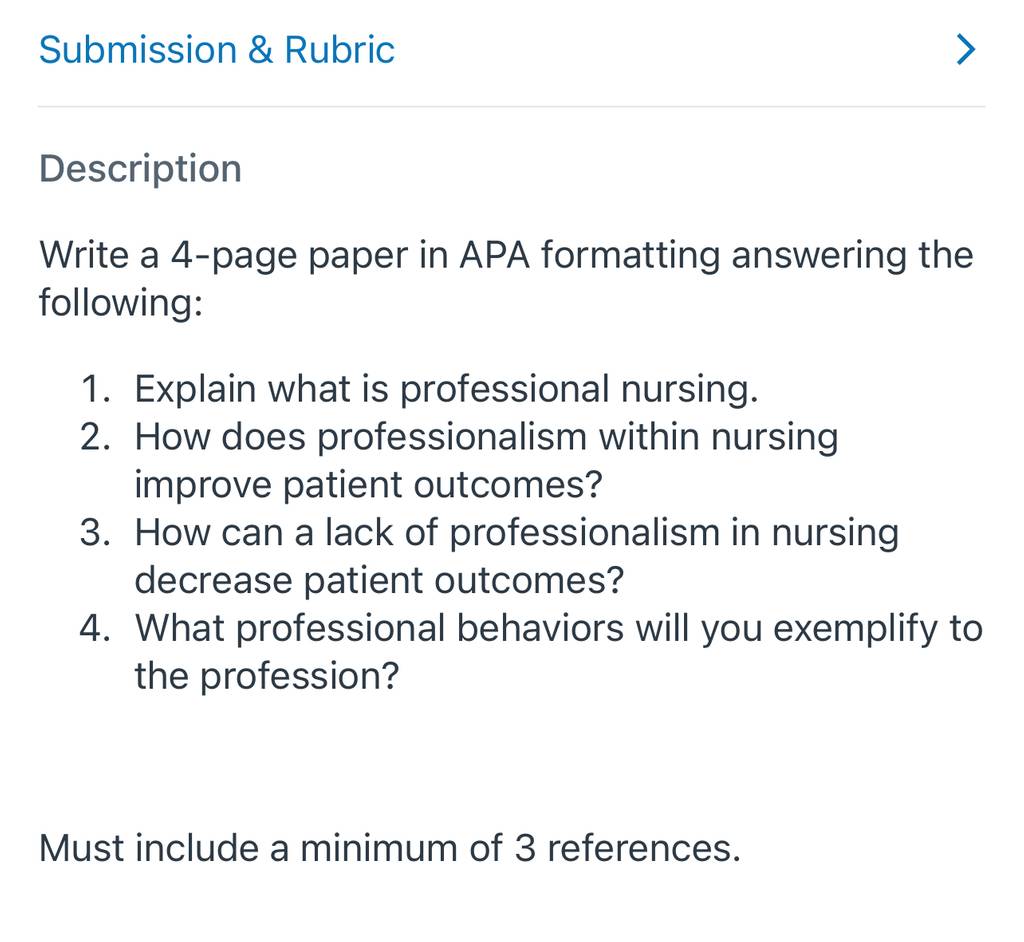Click the 'decrease patient outcomes?' line
The image size is (1024, 942).
(x=379, y=581)
